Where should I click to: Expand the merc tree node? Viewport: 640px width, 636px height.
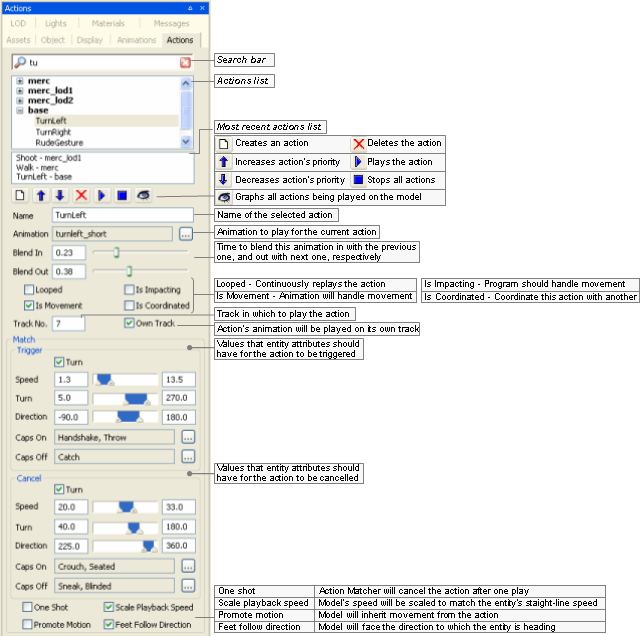click(x=20, y=81)
